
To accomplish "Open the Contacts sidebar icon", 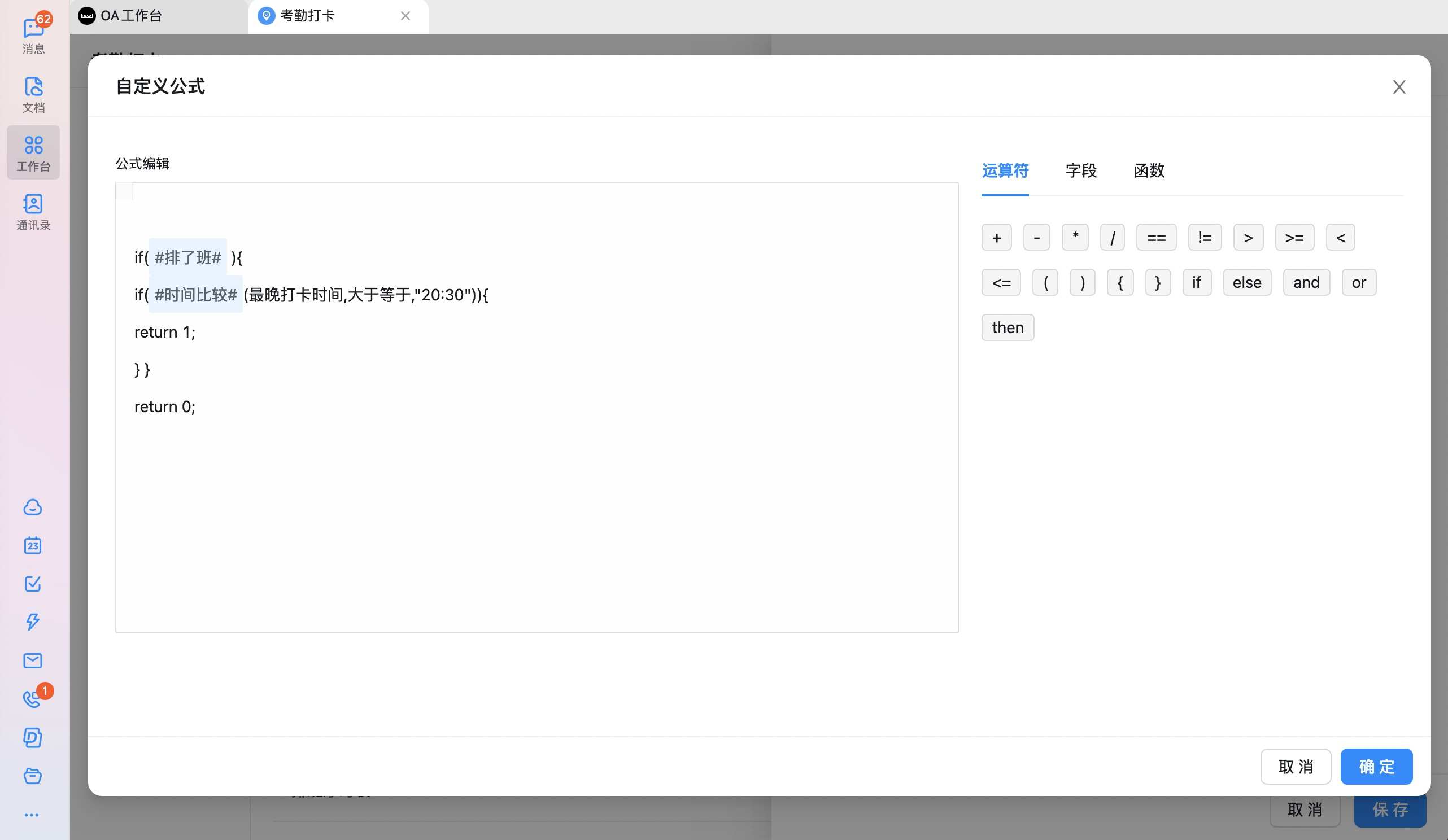I will click(x=33, y=212).
